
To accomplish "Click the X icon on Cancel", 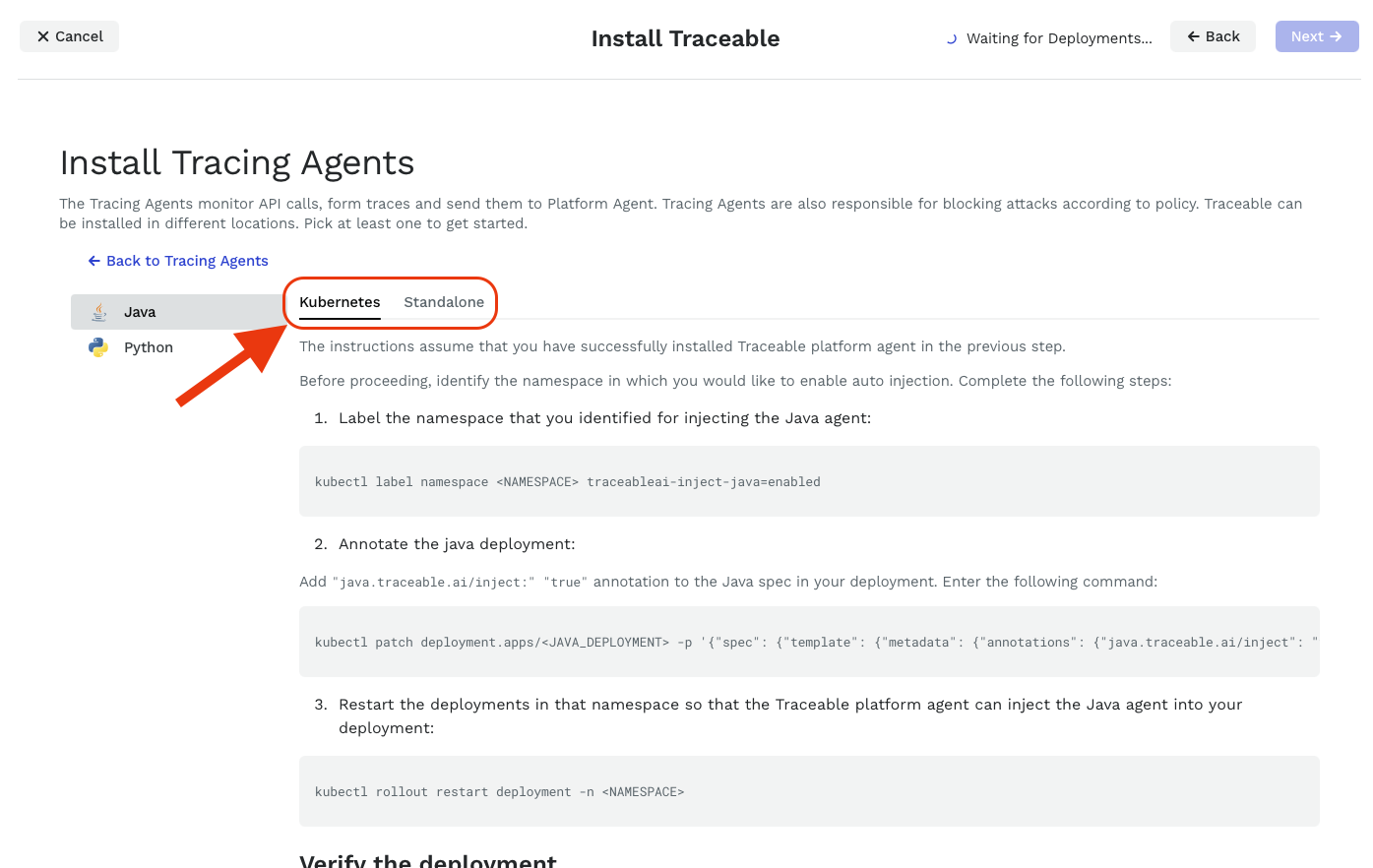I will tap(43, 36).
